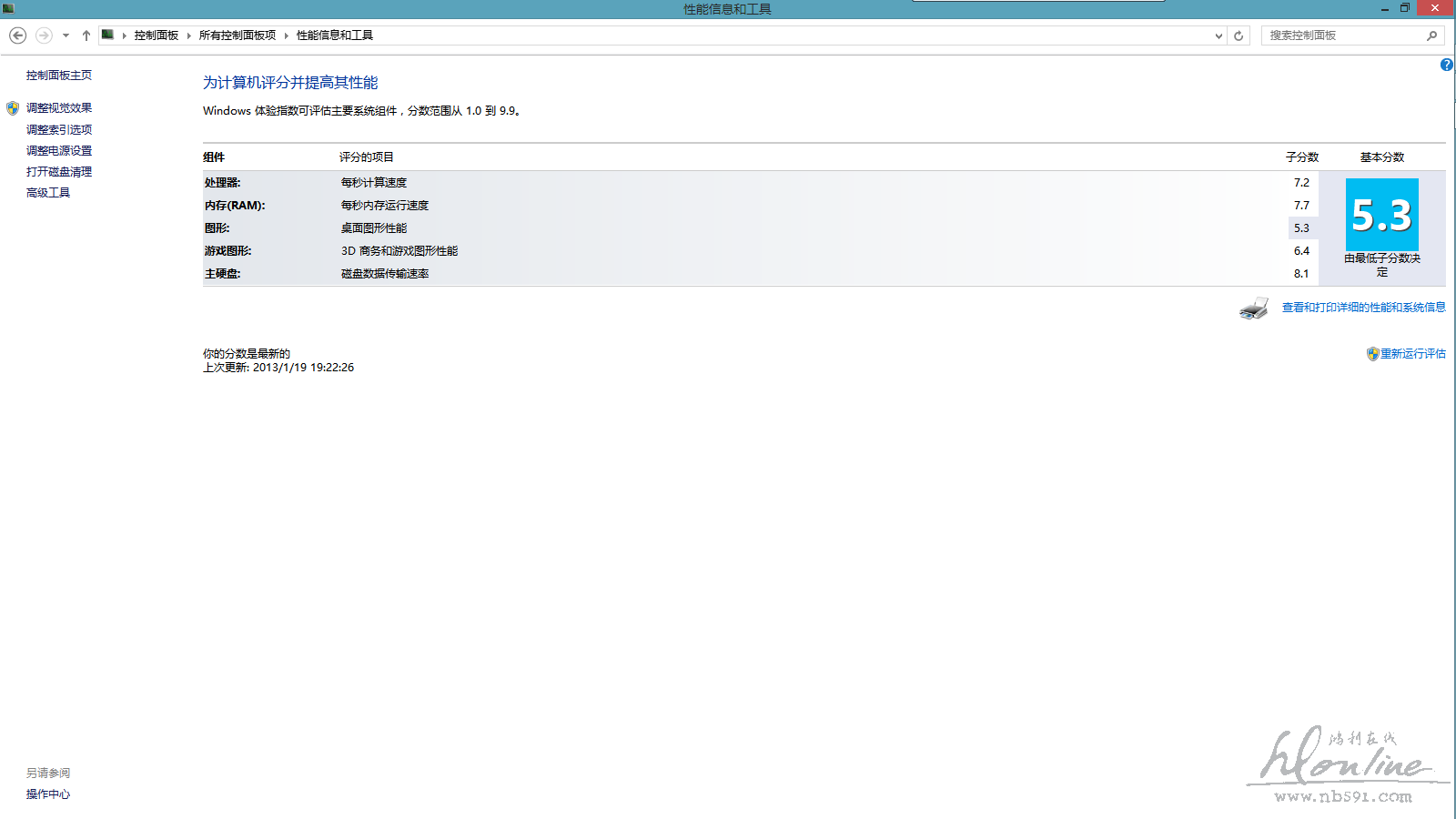Click the Up one level arrow
The image size is (1456, 819).
coord(86,35)
